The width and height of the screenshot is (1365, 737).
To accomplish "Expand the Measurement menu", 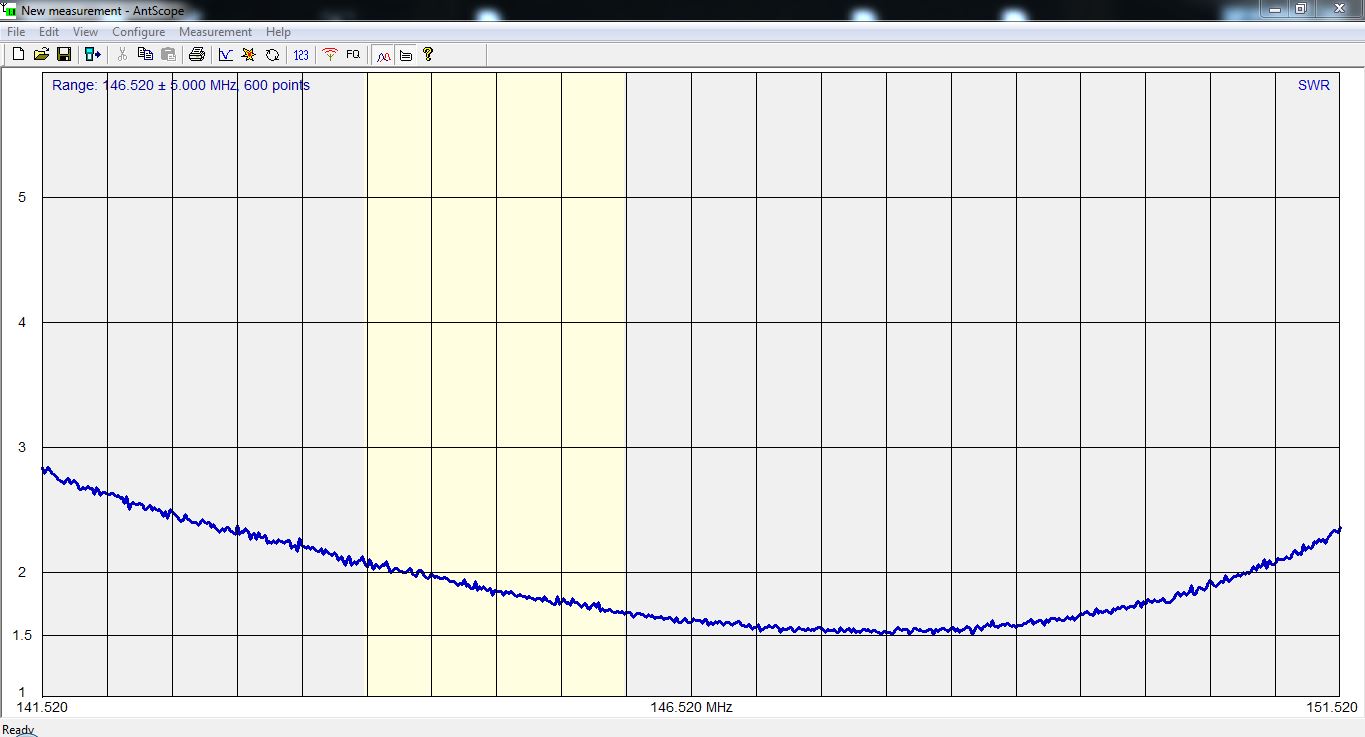I will pyautogui.click(x=216, y=32).
